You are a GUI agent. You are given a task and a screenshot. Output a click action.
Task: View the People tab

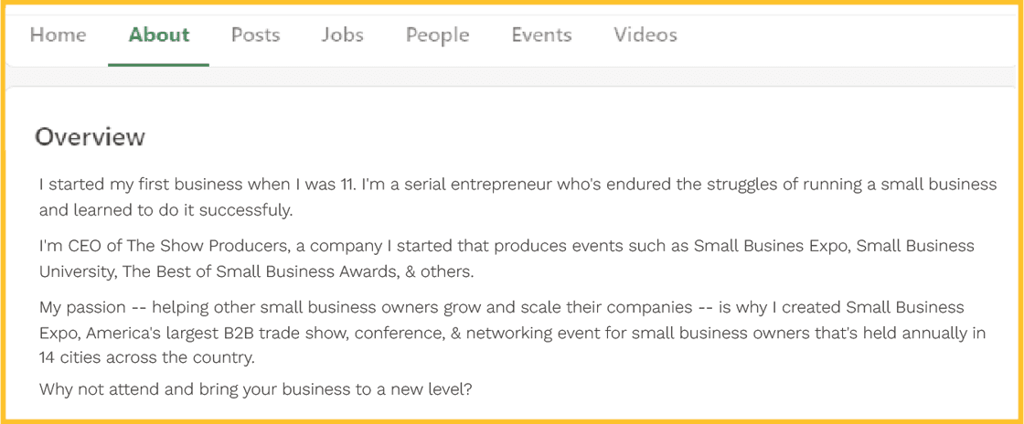[438, 35]
